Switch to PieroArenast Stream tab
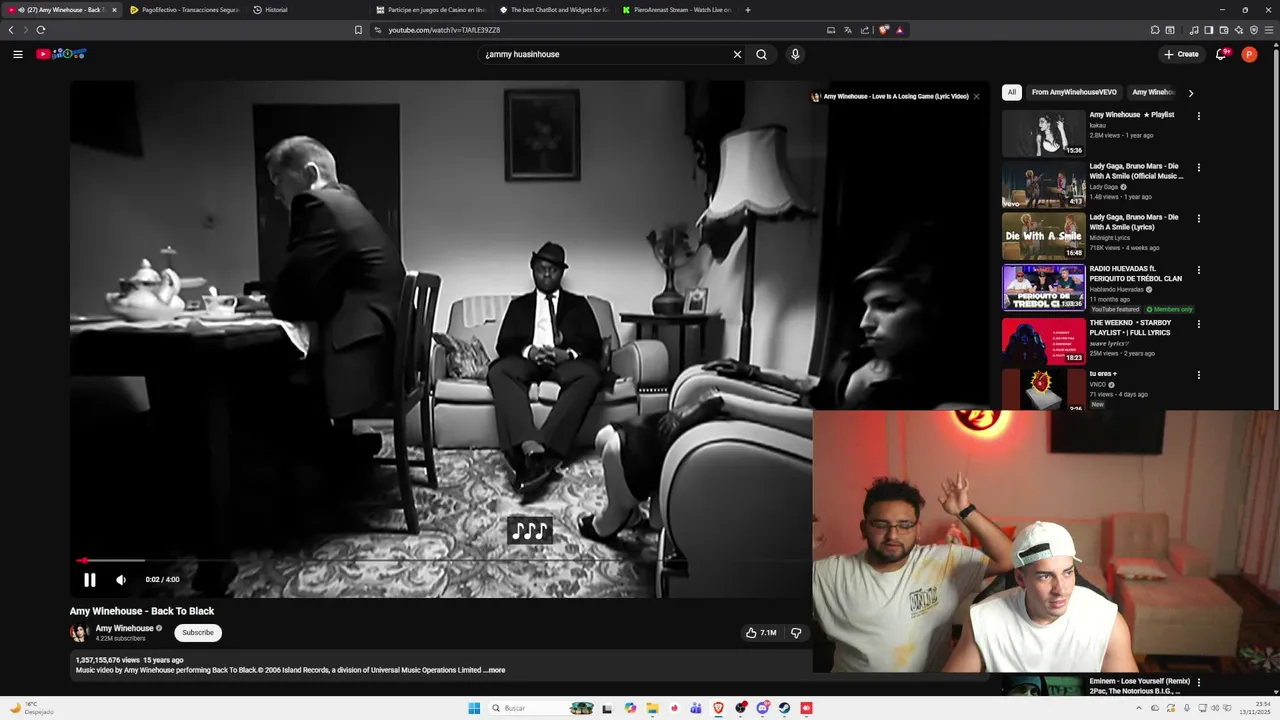This screenshot has width=1280, height=720. 676,10
